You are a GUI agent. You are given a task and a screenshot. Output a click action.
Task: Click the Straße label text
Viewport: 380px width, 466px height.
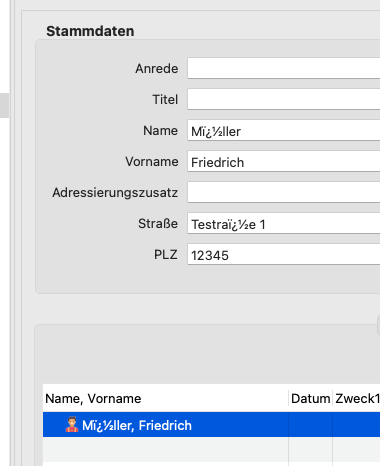coord(158,224)
